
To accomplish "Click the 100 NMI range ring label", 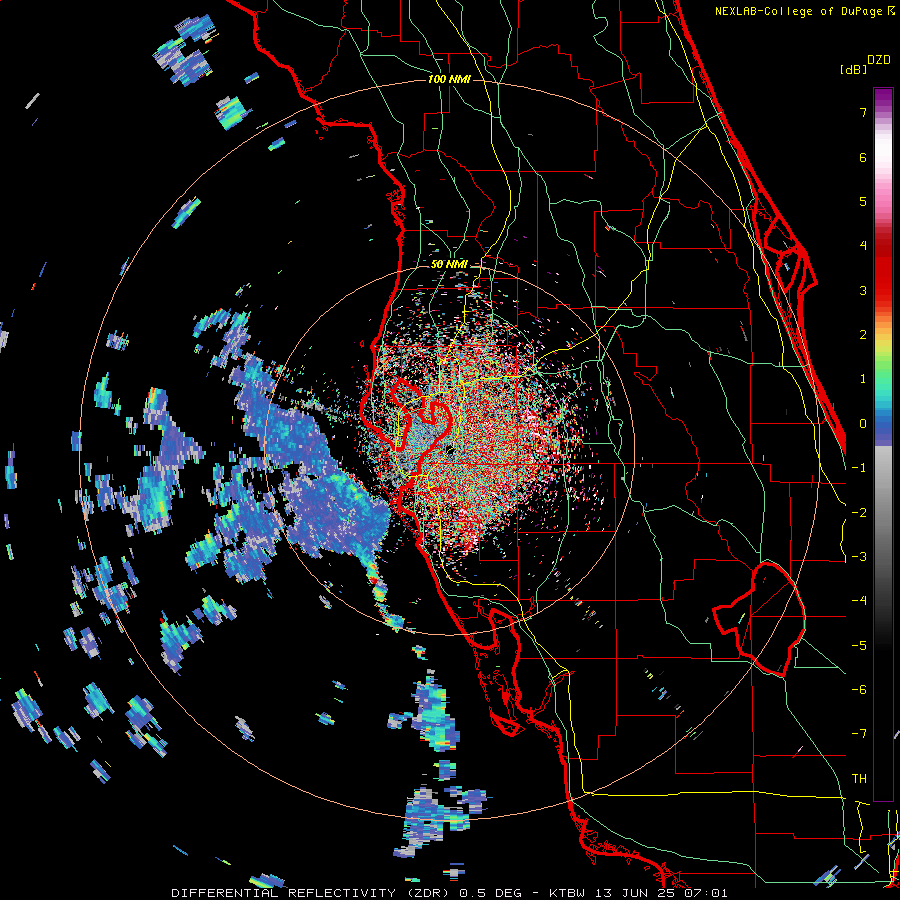I will click(x=449, y=79).
